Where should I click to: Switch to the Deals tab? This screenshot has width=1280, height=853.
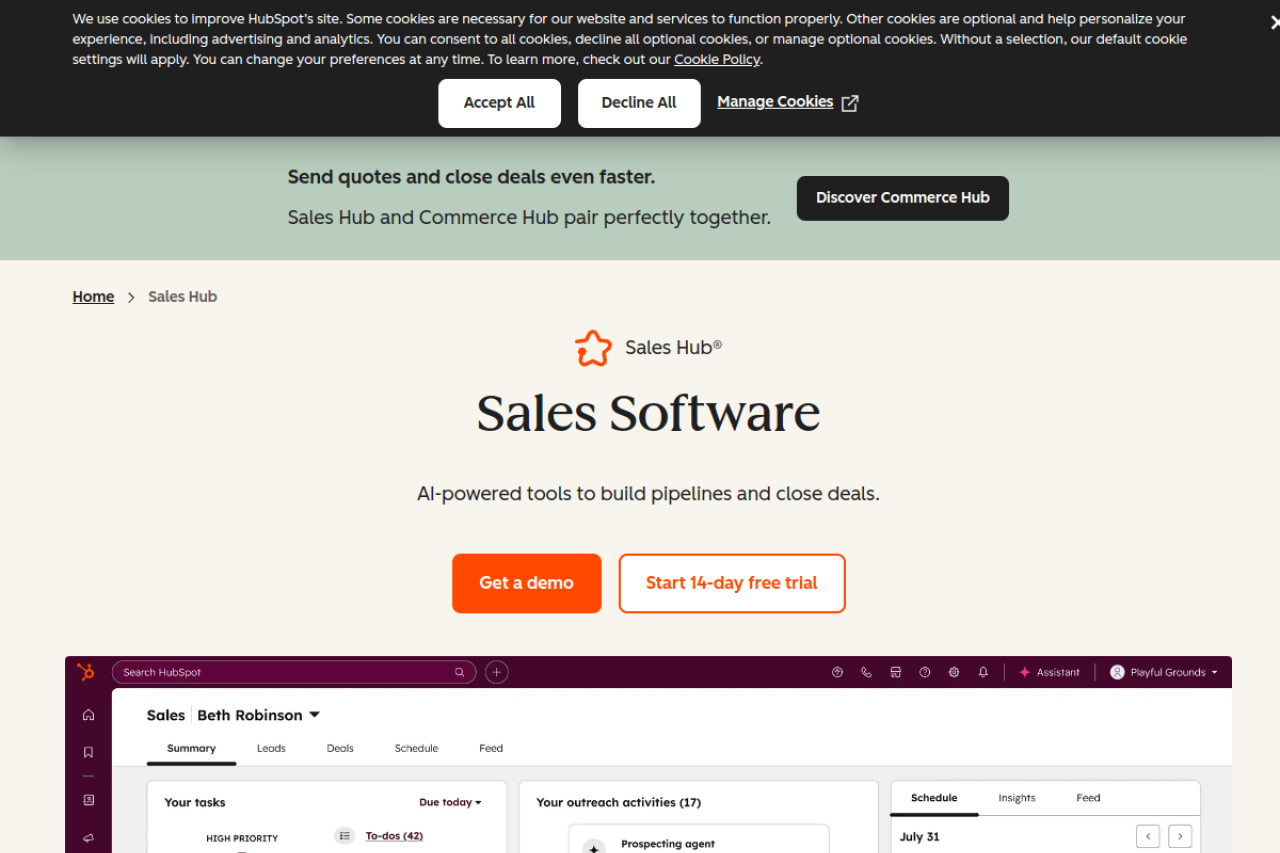[340, 748]
